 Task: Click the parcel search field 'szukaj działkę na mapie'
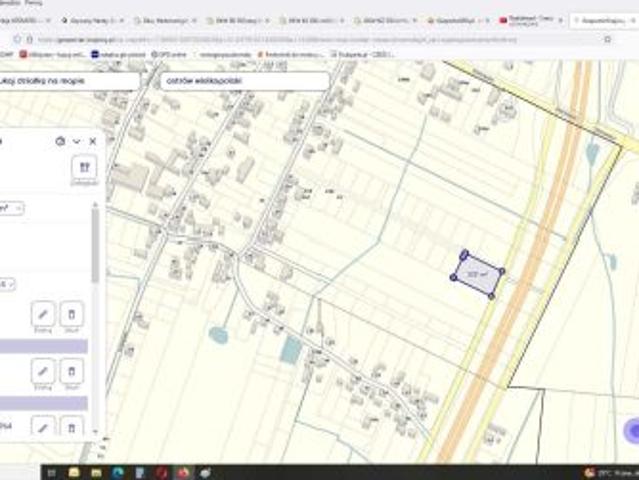[69, 81]
